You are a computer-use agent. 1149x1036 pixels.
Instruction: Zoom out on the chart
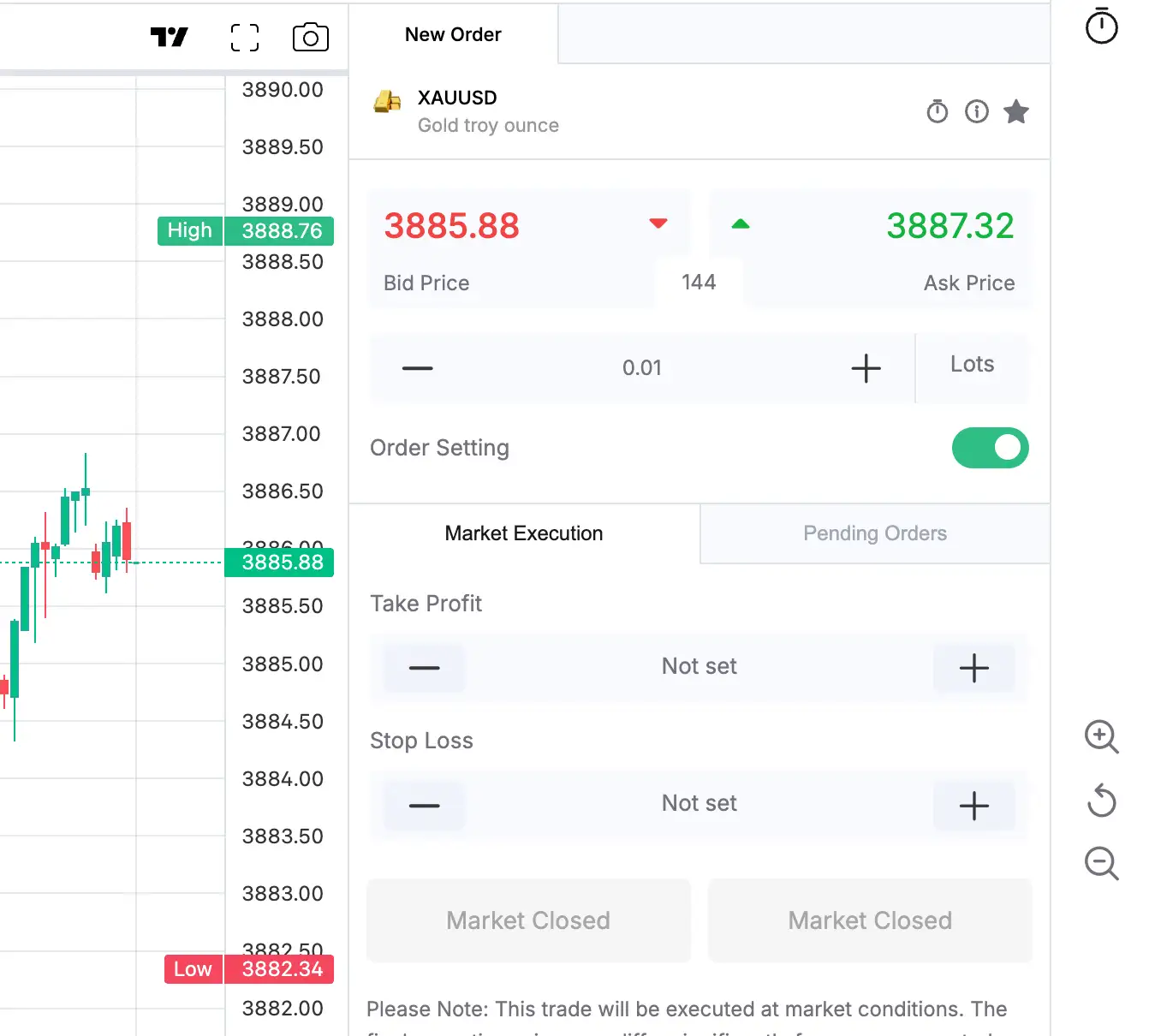[1101, 863]
